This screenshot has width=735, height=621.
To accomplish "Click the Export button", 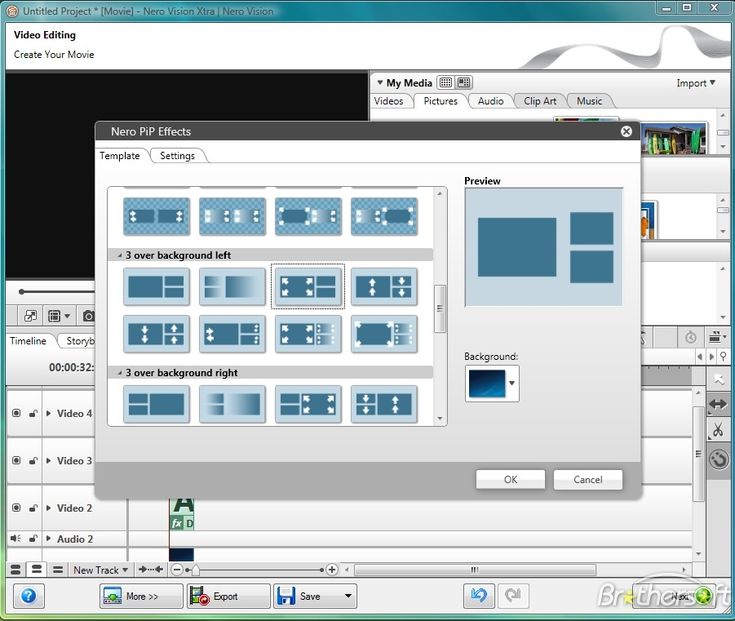I will pos(228,596).
